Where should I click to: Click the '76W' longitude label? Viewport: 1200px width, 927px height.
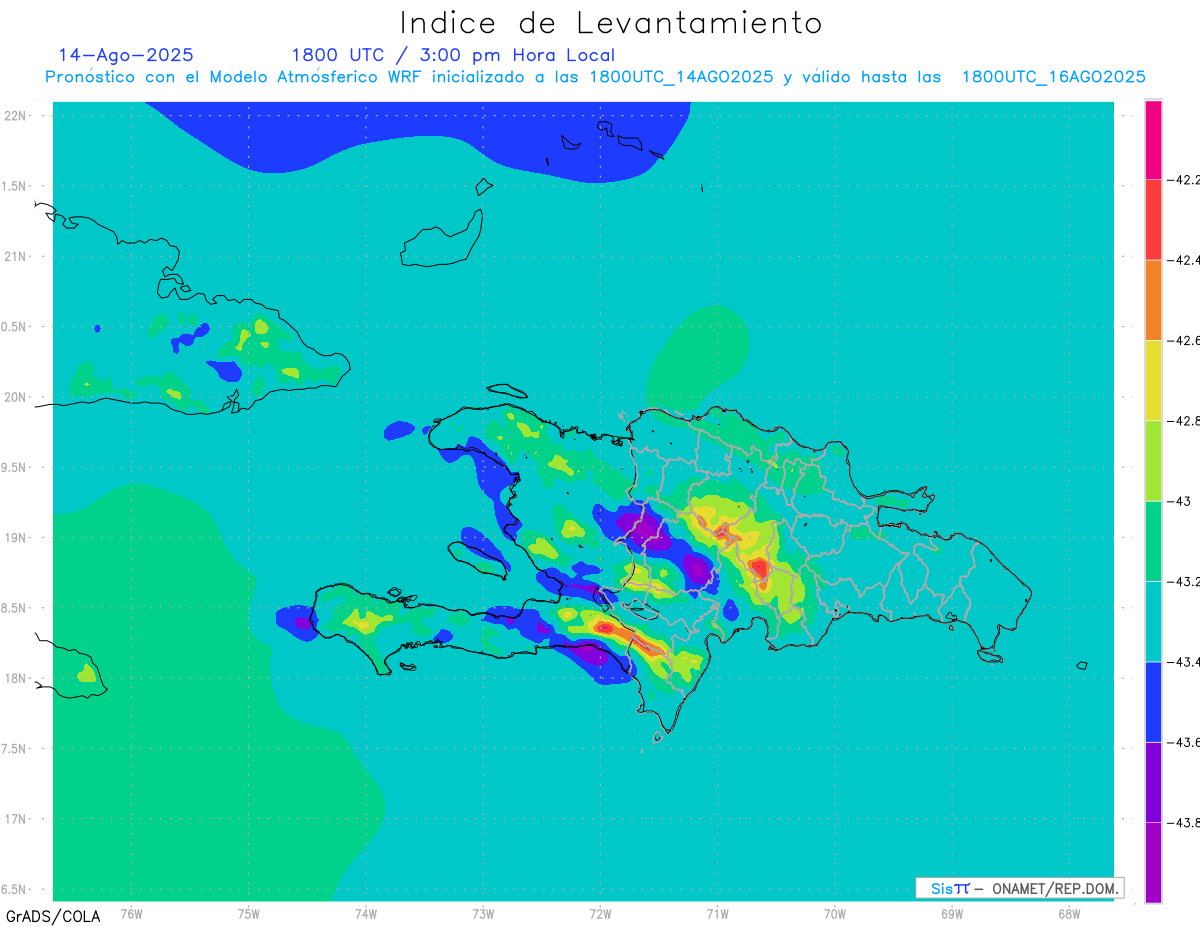click(131, 913)
